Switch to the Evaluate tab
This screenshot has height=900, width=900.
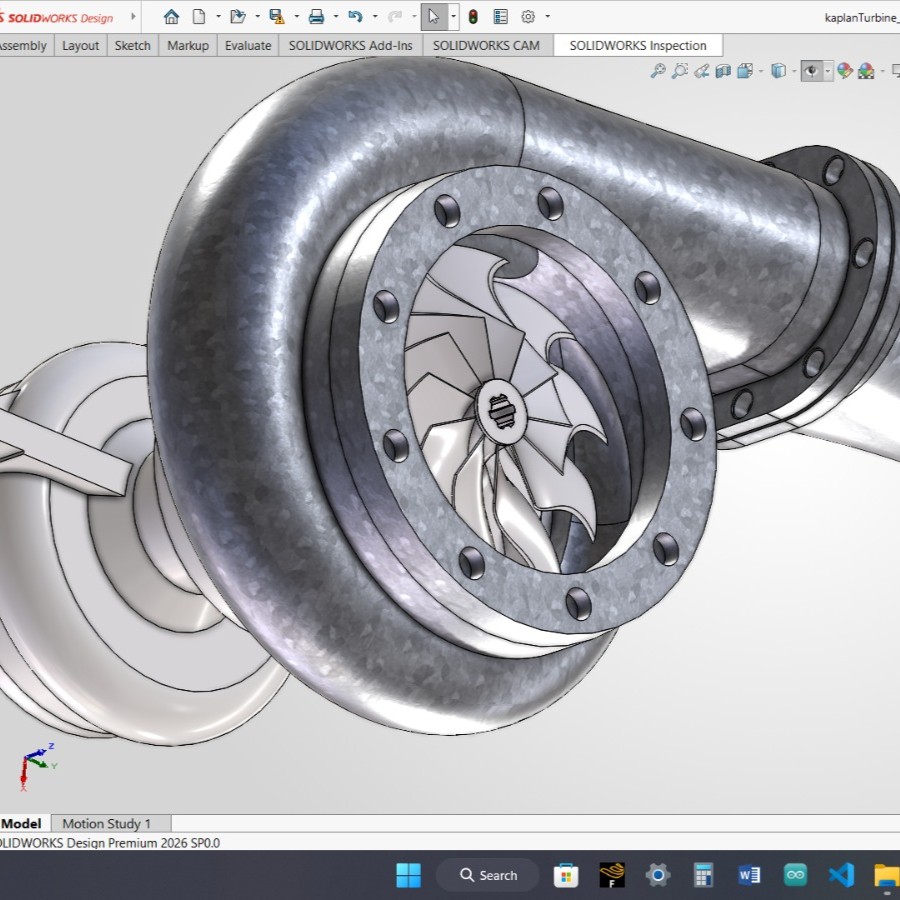[x=247, y=45]
